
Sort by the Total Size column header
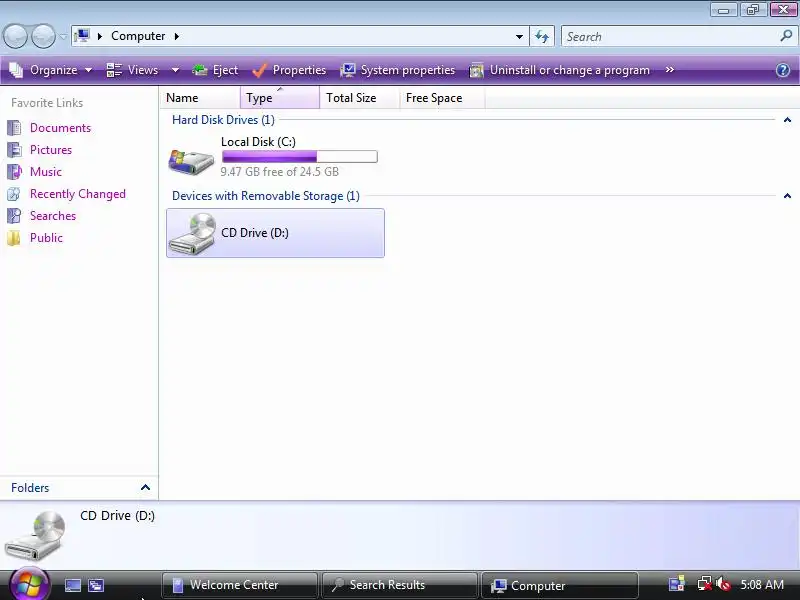pyautogui.click(x=359, y=97)
